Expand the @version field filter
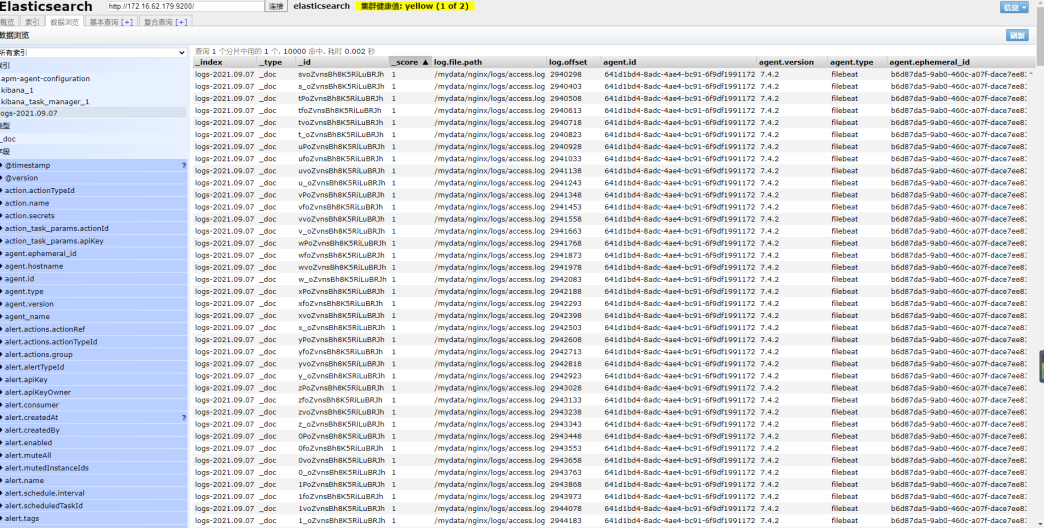 (93, 178)
